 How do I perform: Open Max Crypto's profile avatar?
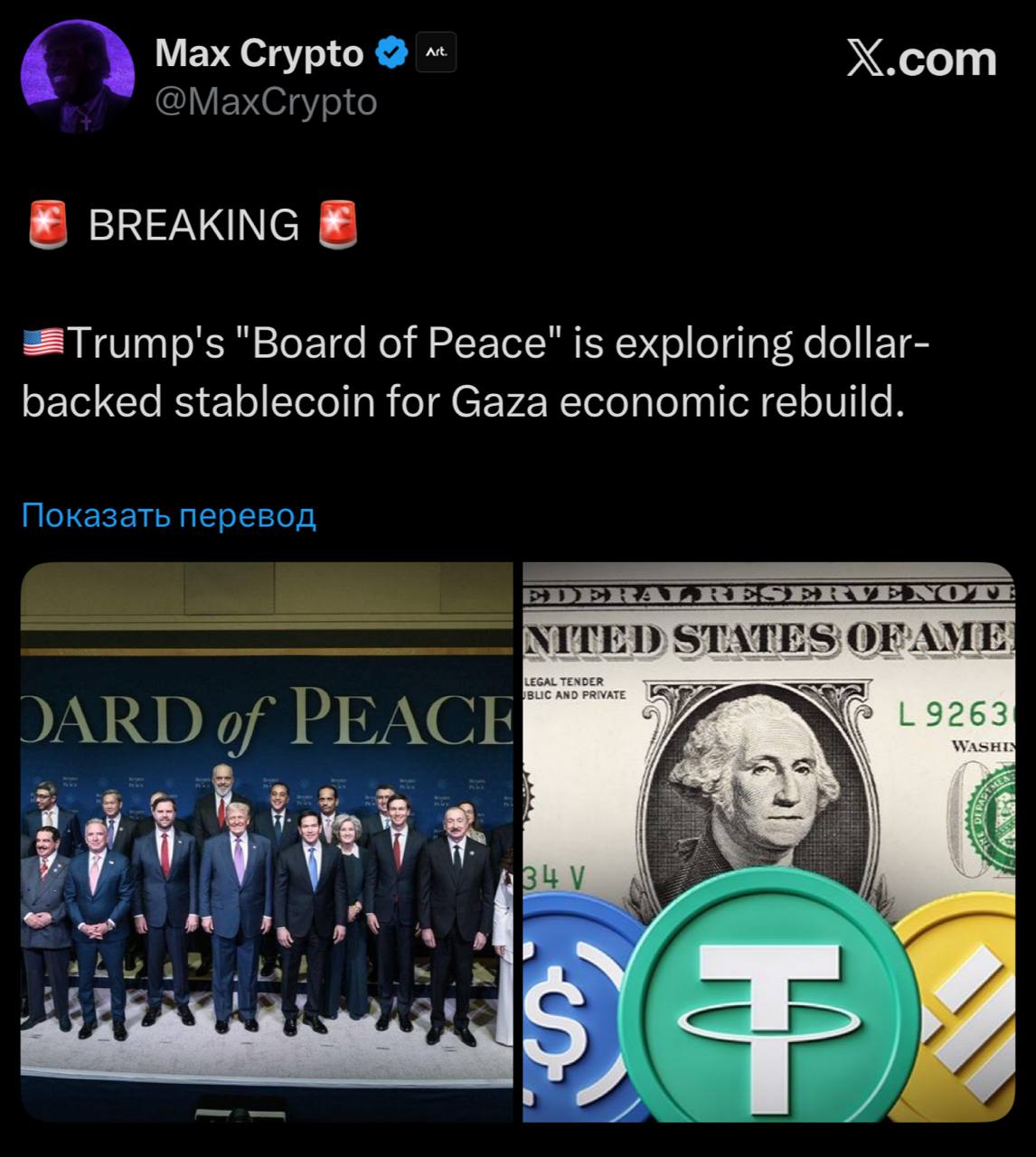pyautogui.click(x=77, y=76)
